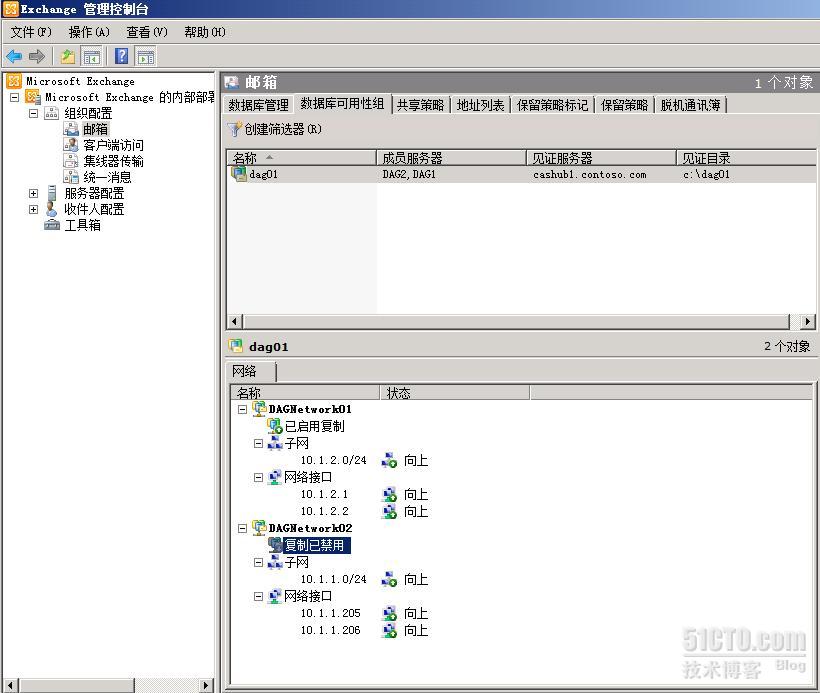Collapse the DAGNetwork01 node
This screenshot has width=820, height=693.
[242, 410]
